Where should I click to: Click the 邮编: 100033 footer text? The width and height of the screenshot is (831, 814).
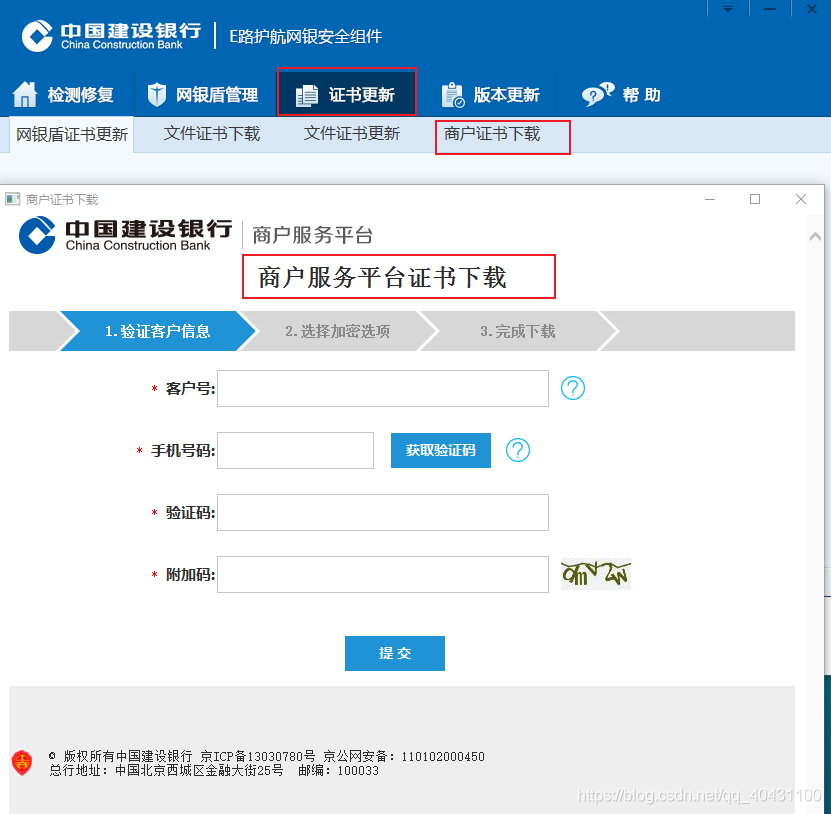point(339,771)
